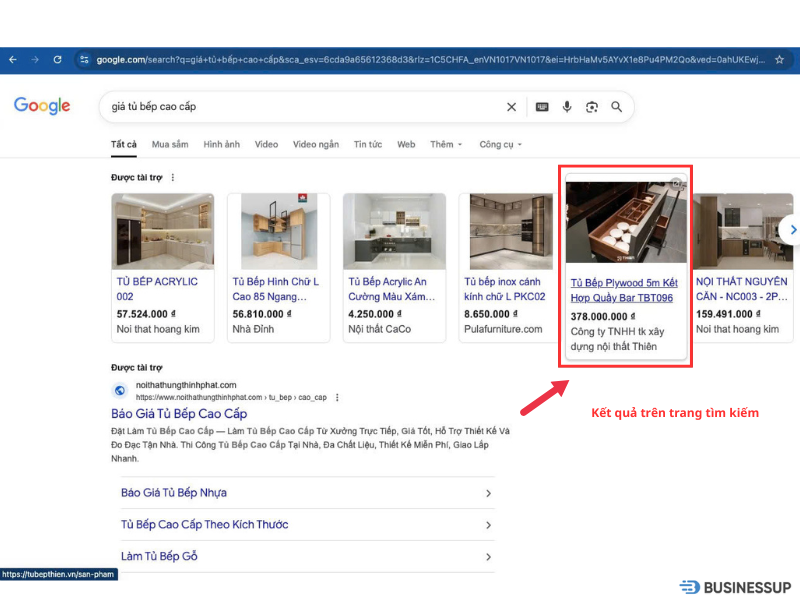Click the search magnifier icon
This screenshot has width=800, height=600.
point(617,106)
